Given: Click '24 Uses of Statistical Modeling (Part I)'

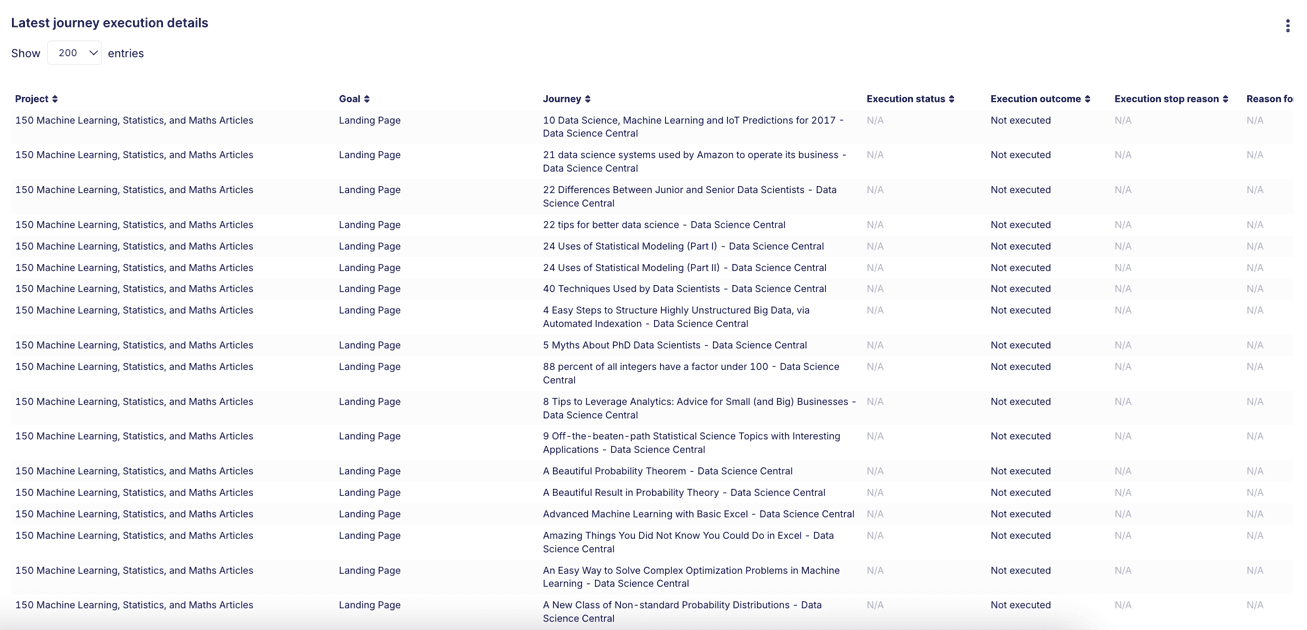Looking at the screenshot, I should [683, 246].
